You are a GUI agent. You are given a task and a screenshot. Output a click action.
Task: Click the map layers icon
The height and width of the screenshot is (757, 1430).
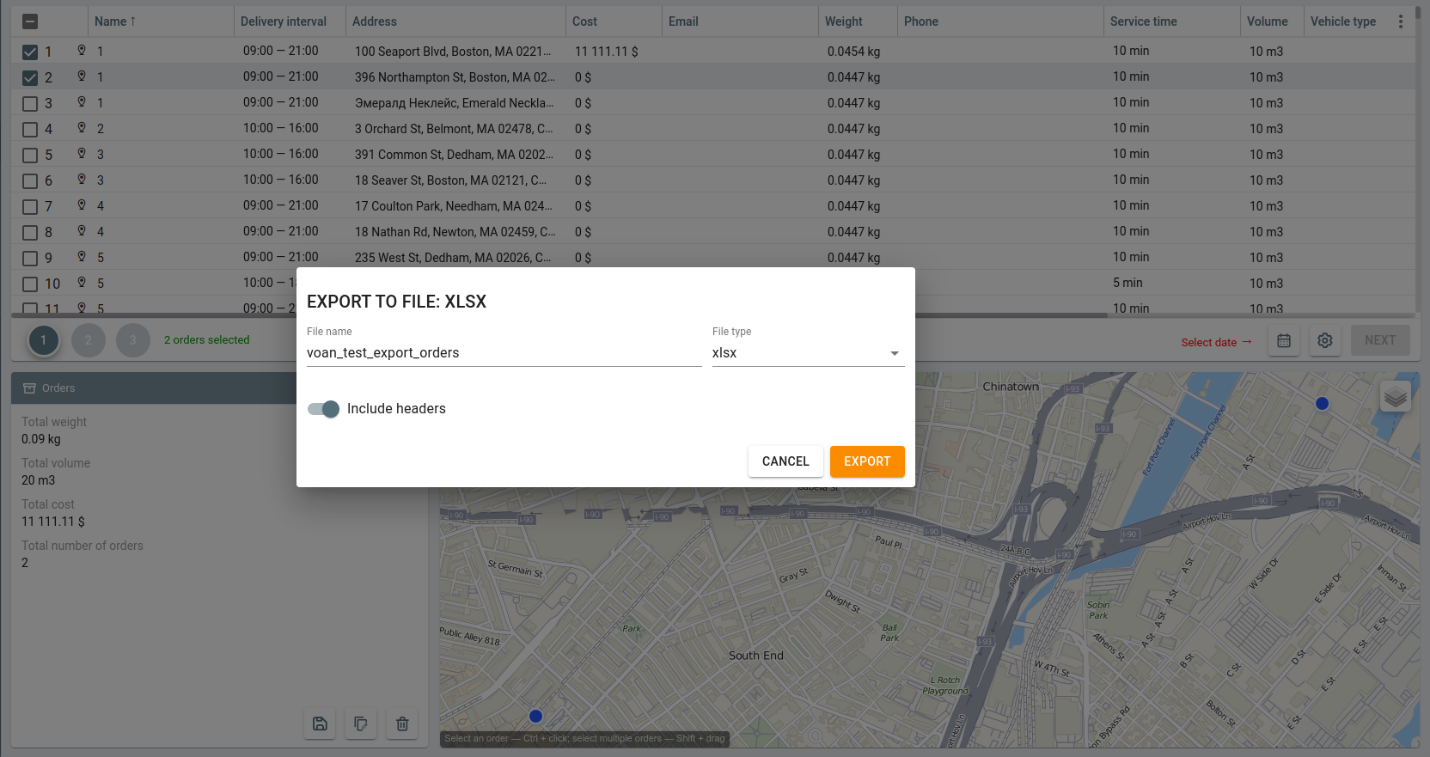[x=1396, y=396]
